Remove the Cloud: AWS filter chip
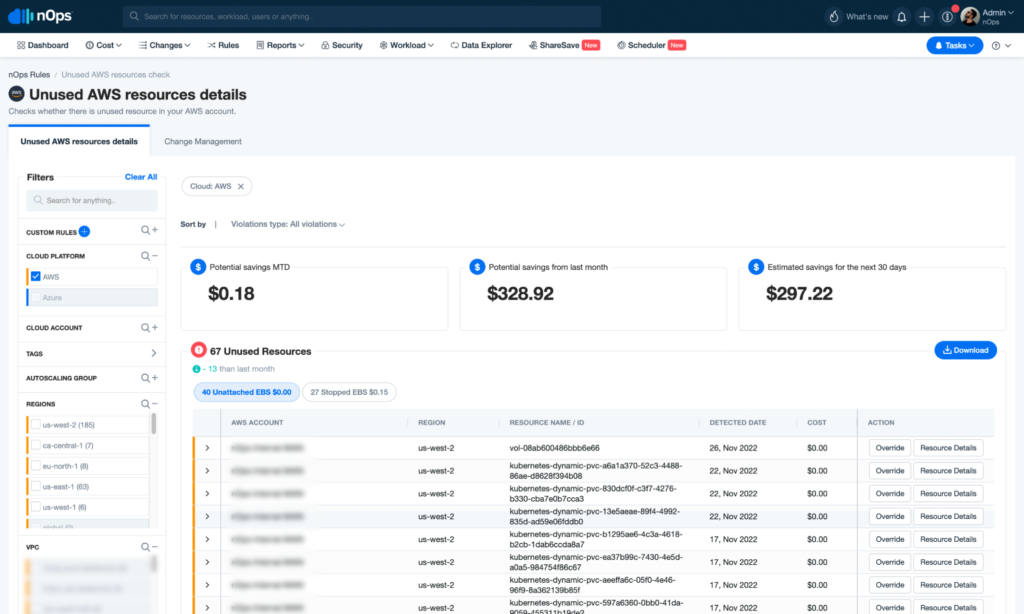 pyautogui.click(x=241, y=187)
